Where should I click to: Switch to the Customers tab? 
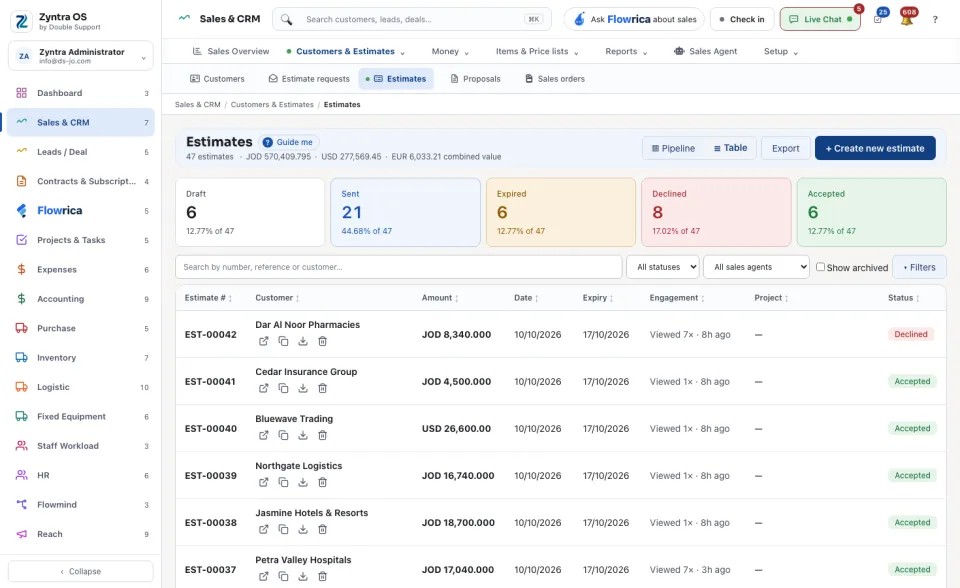(217, 79)
